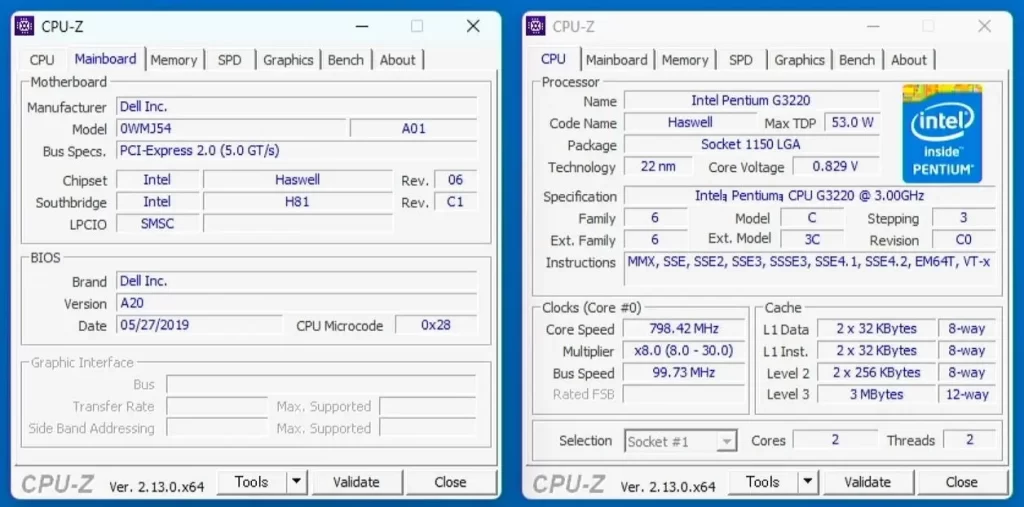1024x507 pixels.
Task: Click the CPU-Z icon in the Mainboard window title bar
Action: pyautogui.click(x=25, y=26)
